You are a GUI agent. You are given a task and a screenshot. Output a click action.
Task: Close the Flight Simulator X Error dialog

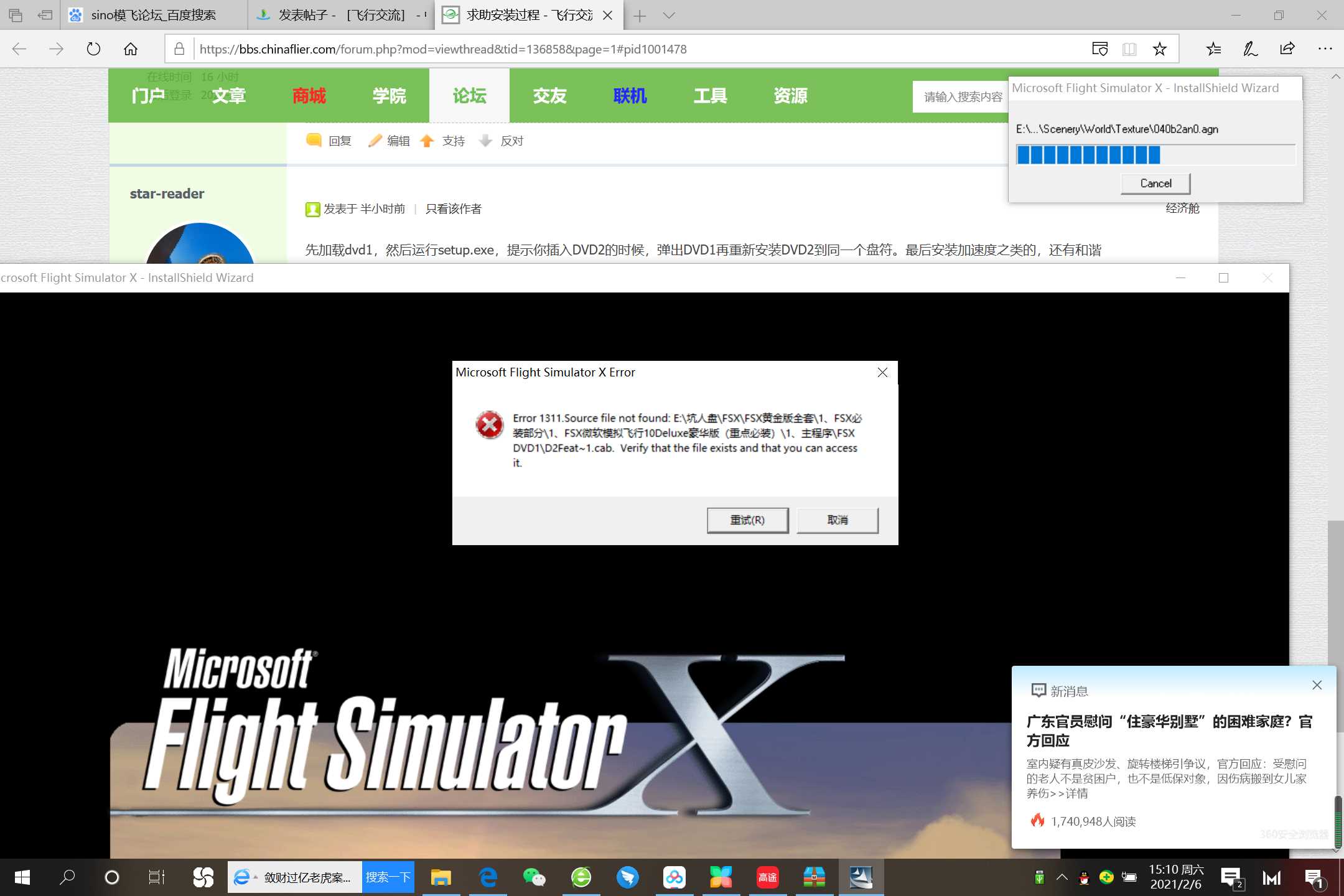click(x=882, y=372)
